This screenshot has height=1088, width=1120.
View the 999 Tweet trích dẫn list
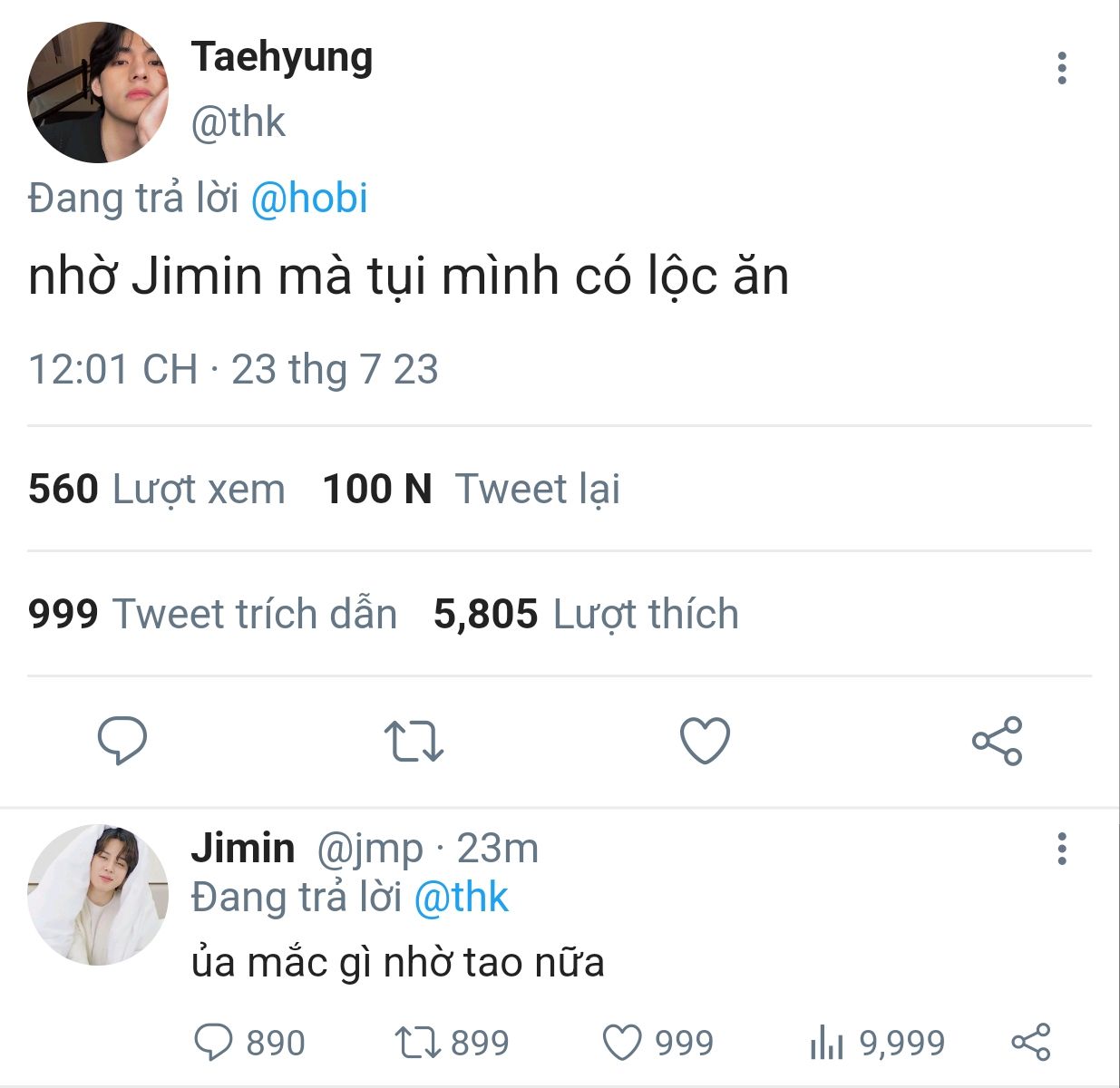pyautogui.click(x=213, y=614)
